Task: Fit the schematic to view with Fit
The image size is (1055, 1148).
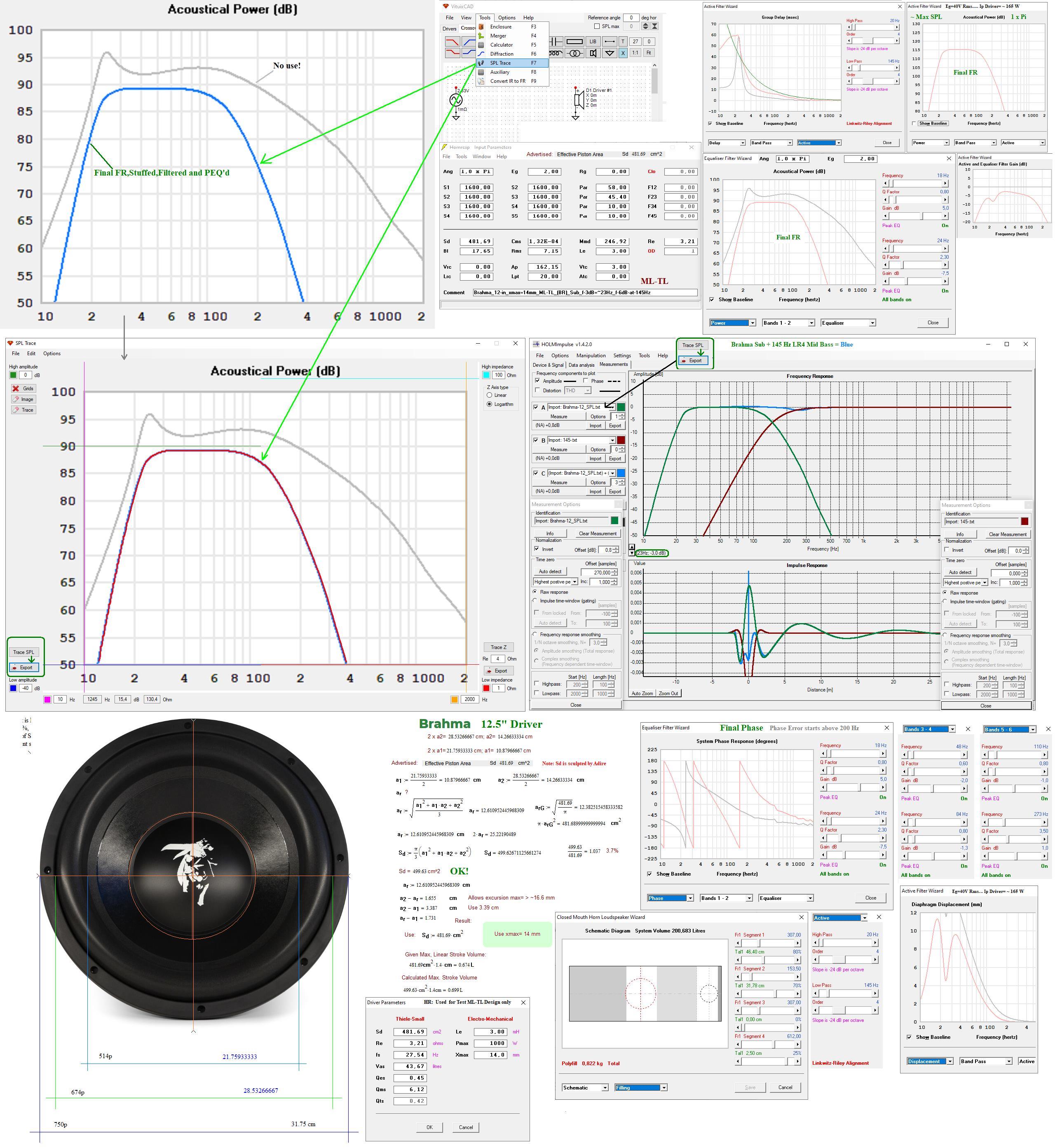Action: (649, 53)
